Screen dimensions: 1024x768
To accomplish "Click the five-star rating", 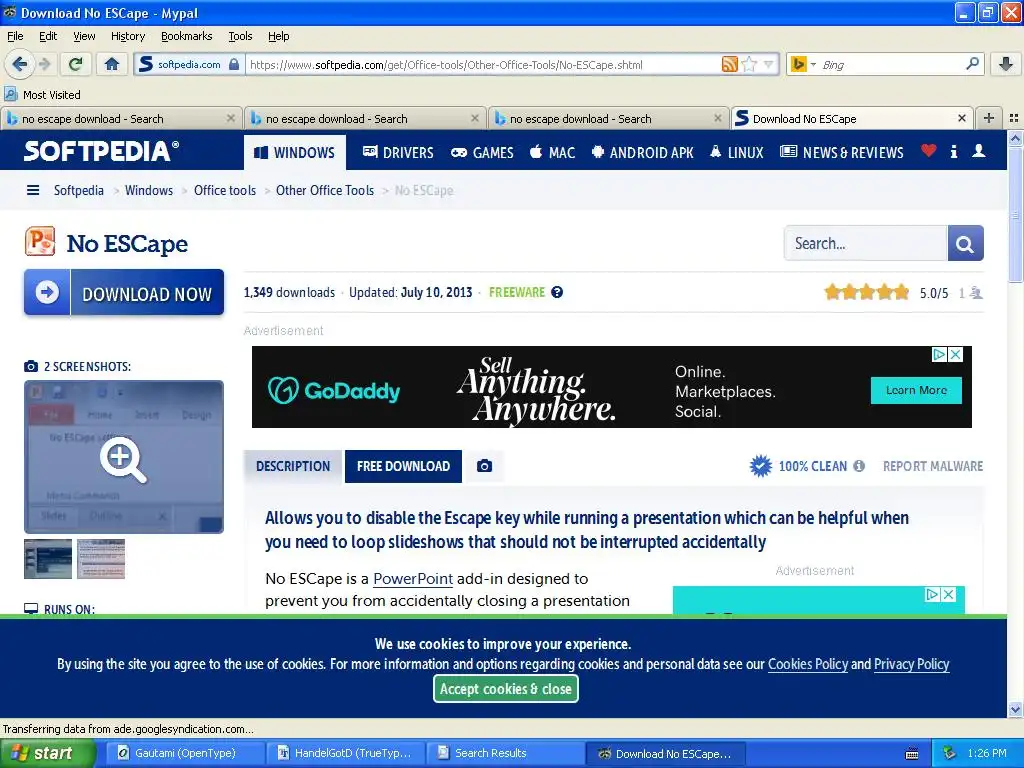I will coord(866,292).
